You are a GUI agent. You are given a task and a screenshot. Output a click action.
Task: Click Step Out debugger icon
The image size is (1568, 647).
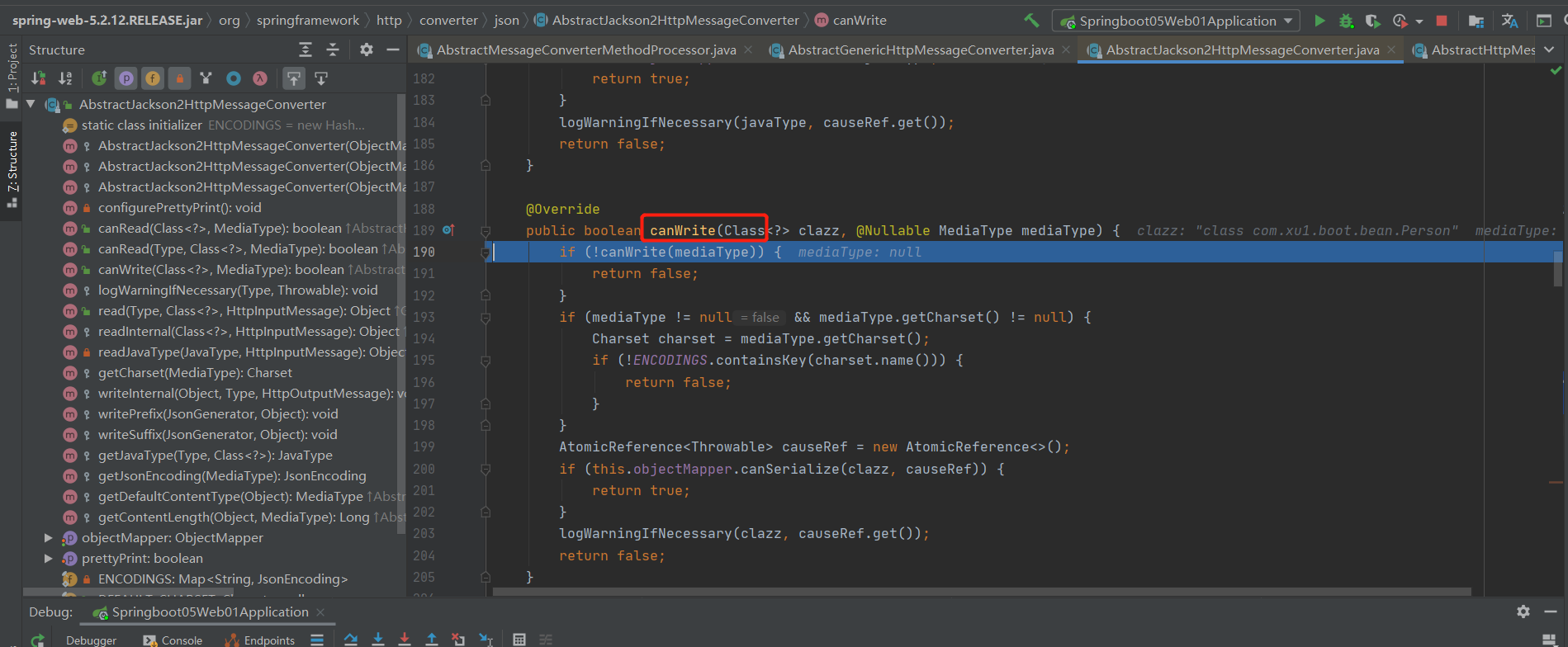(x=432, y=640)
